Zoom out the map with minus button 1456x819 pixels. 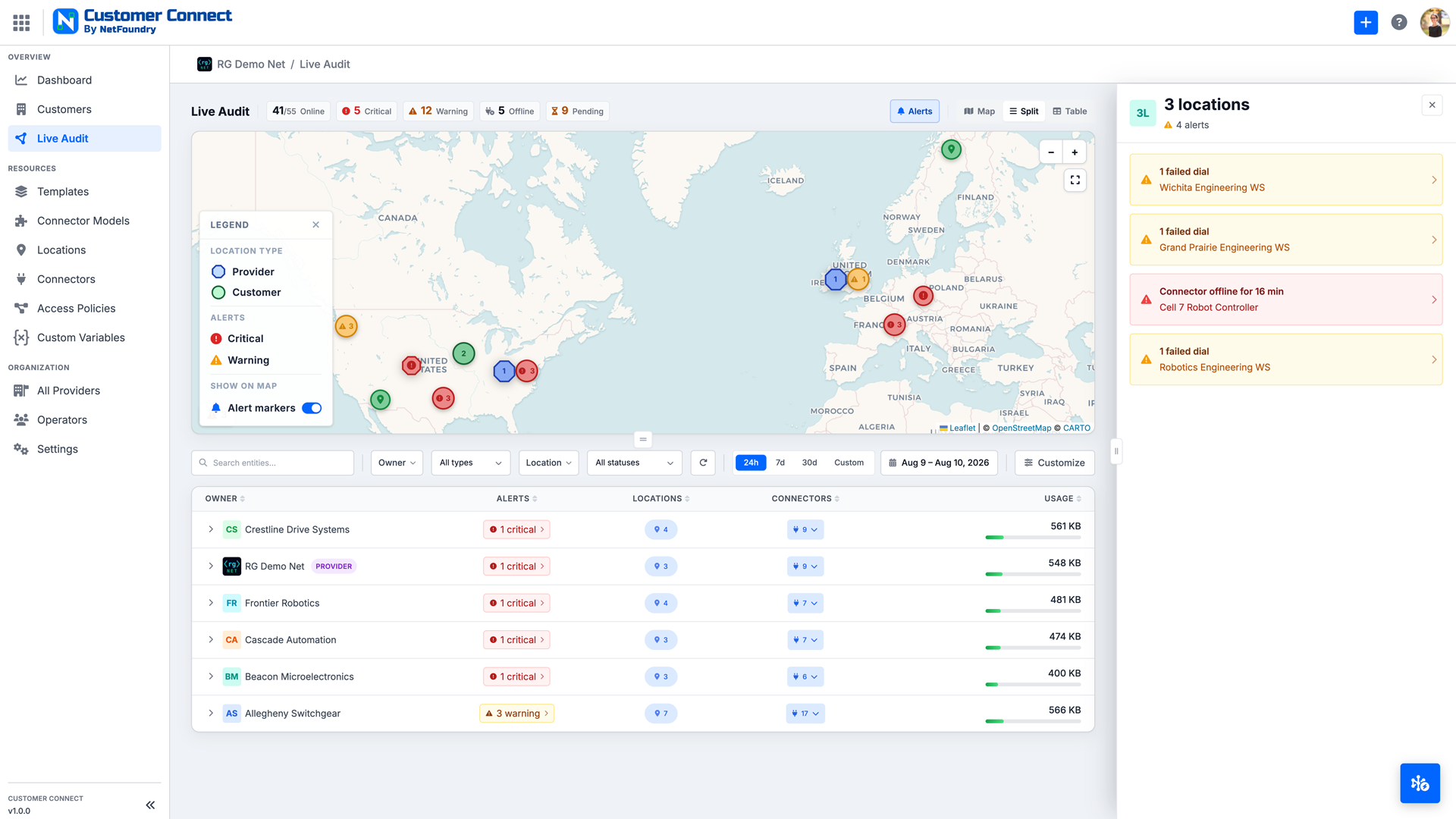pos(1051,152)
